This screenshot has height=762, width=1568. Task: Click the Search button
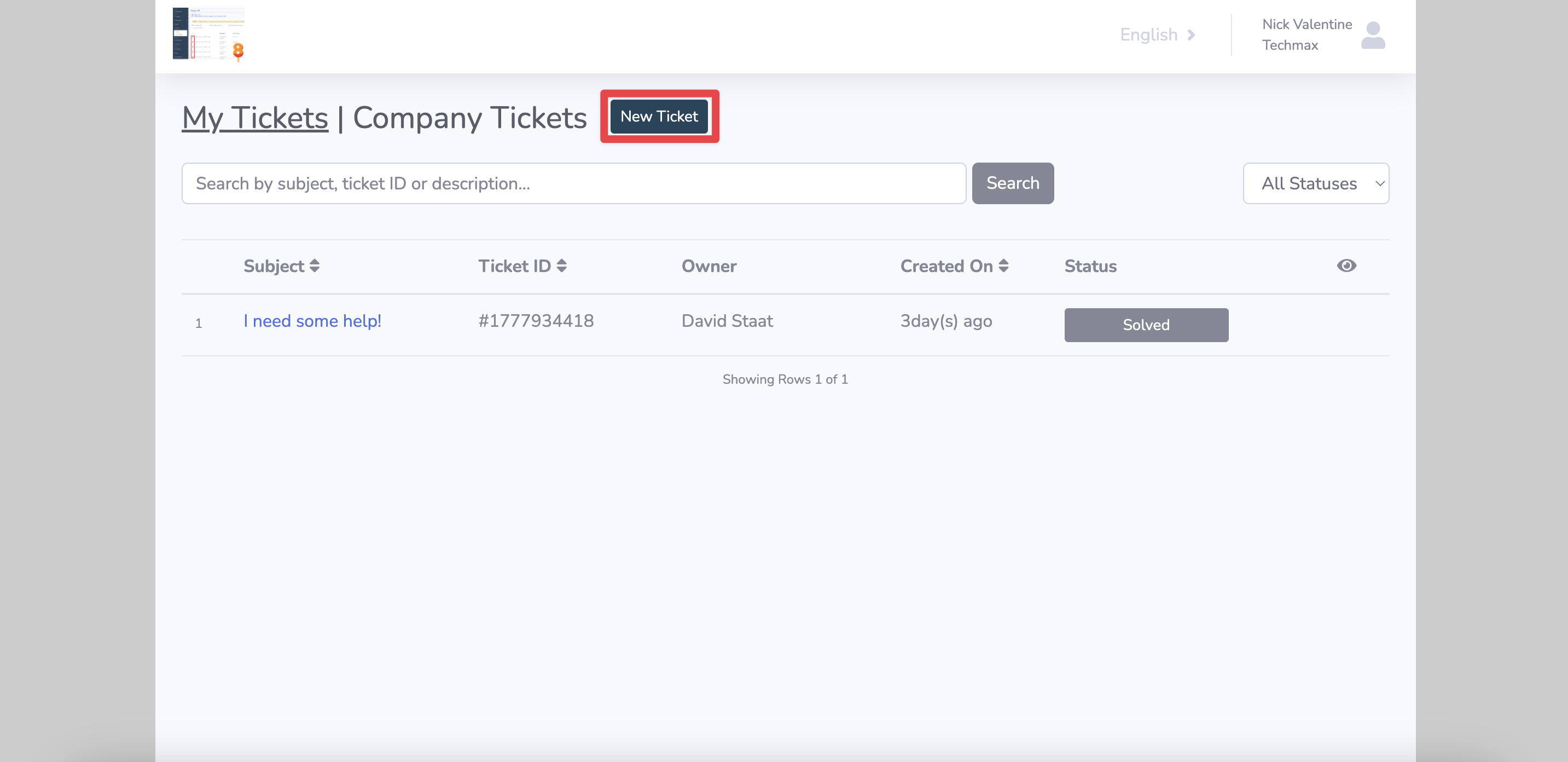pos(1012,183)
